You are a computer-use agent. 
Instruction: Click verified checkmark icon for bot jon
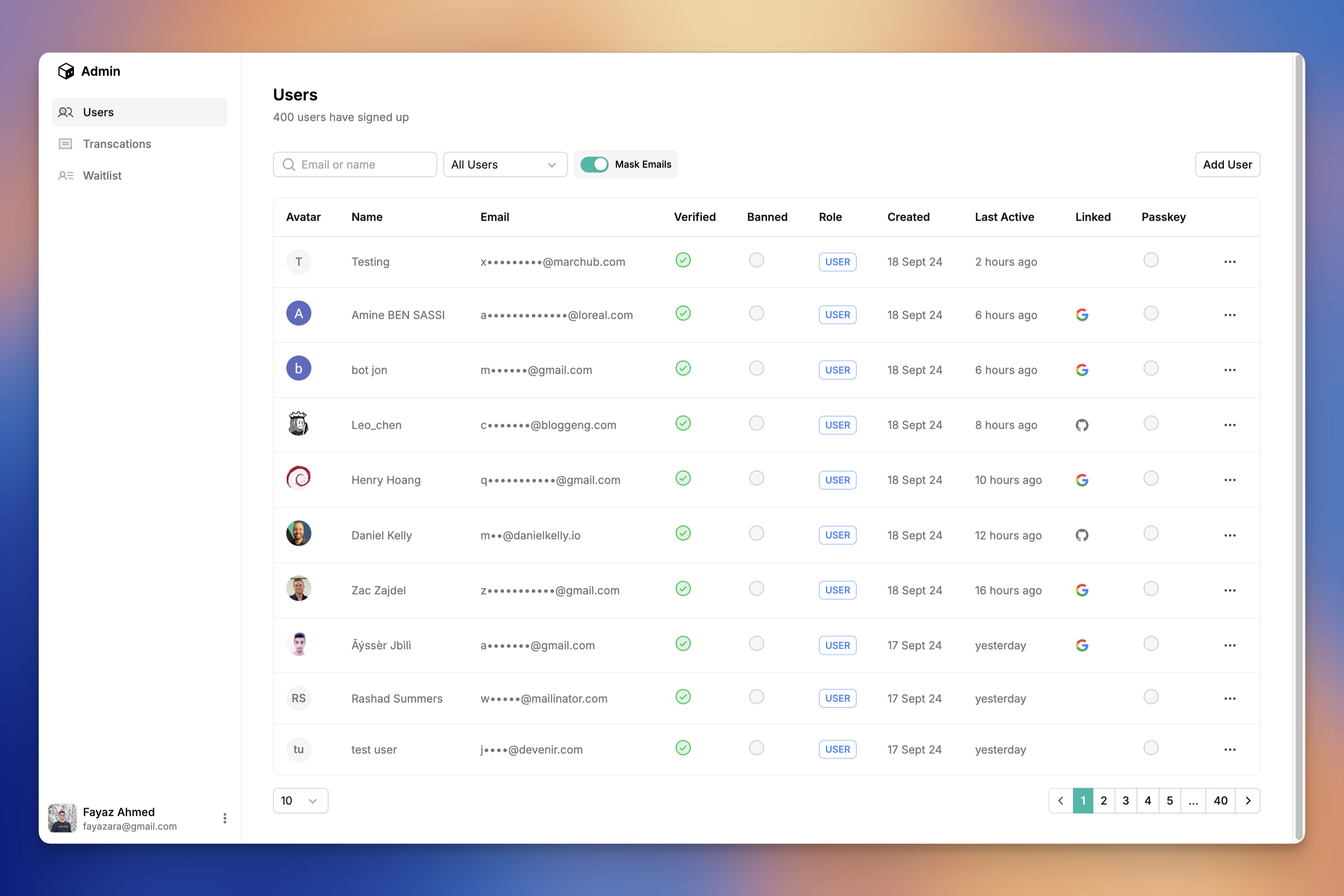pyautogui.click(x=683, y=369)
